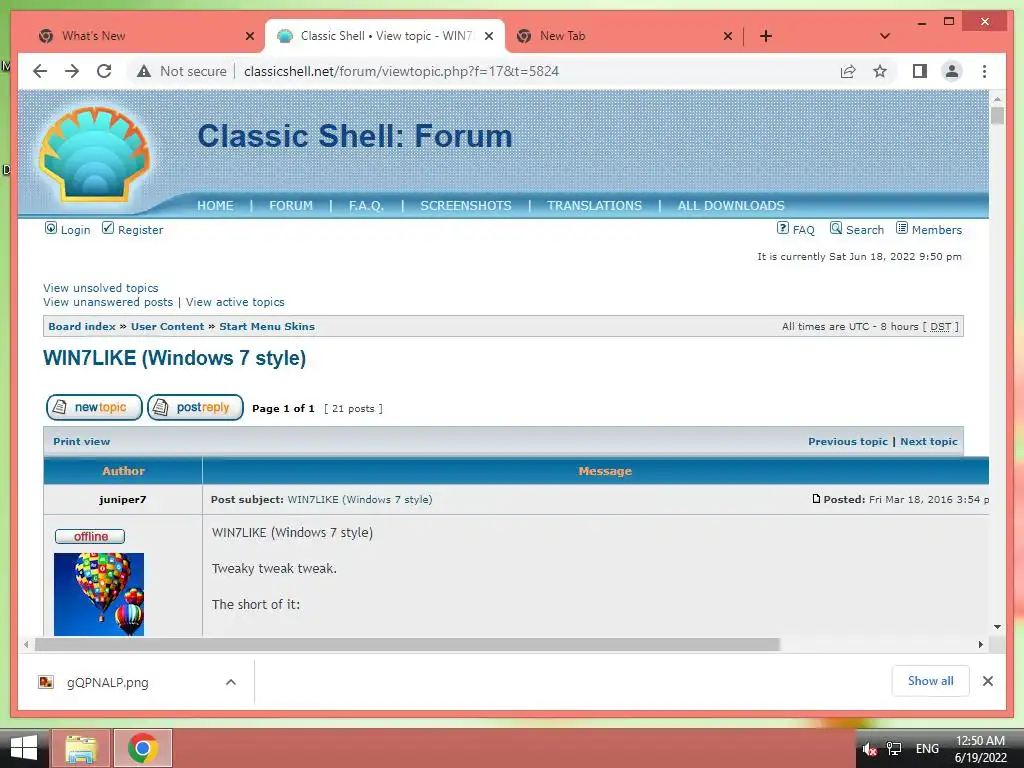Image resolution: width=1024 pixels, height=768 pixels.
Task: Click the muted volume tray icon
Action: (x=869, y=749)
